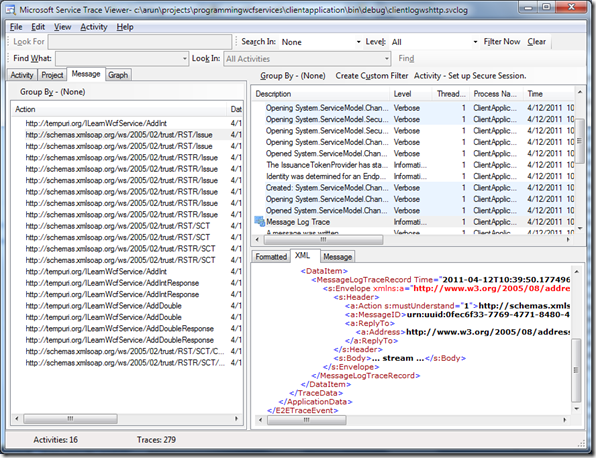Sort by the Action column header
Screen dimensions: 596x458
coord(119,109)
